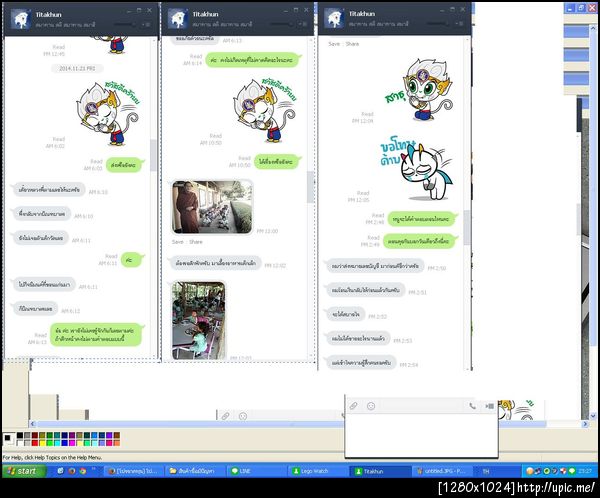Screen dimensions: 600x498
Task: Open the folder window taskbar button
Action: [194, 471]
